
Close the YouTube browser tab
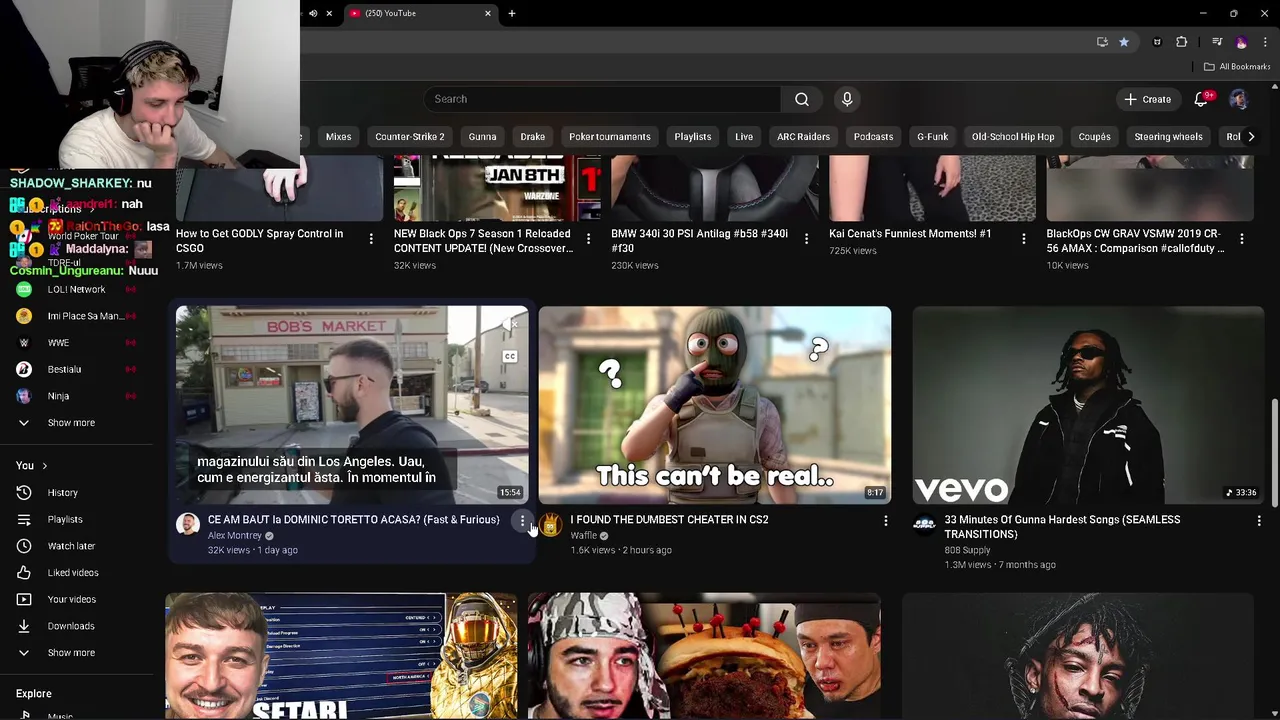pos(488,13)
